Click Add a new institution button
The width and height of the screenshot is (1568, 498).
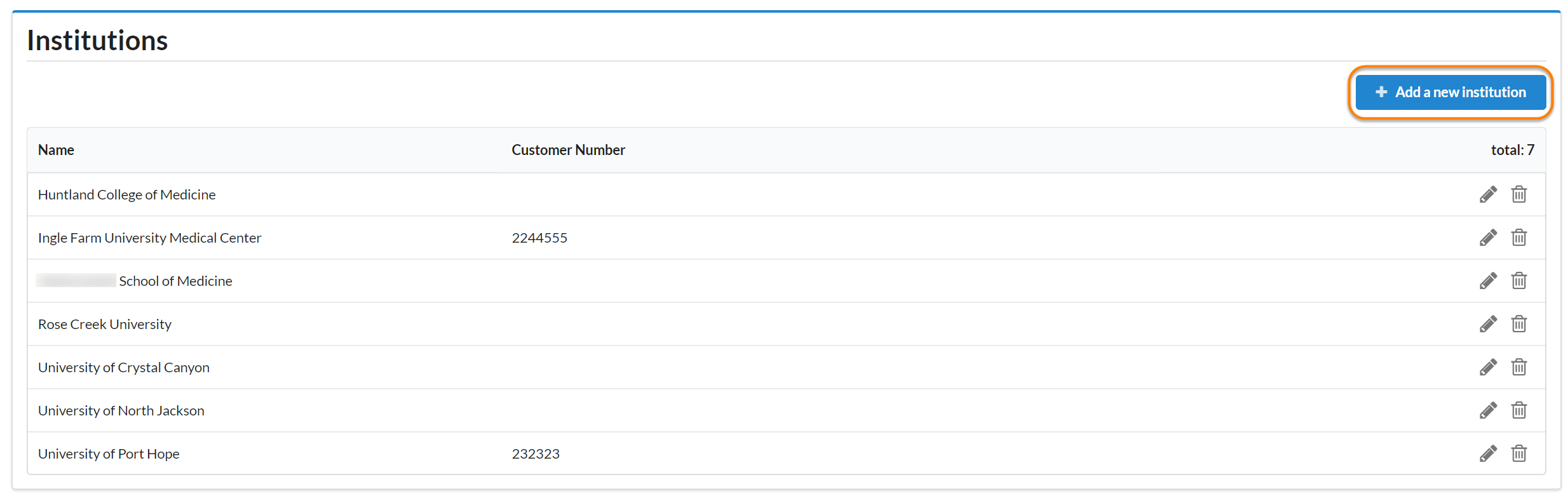coord(1450,92)
